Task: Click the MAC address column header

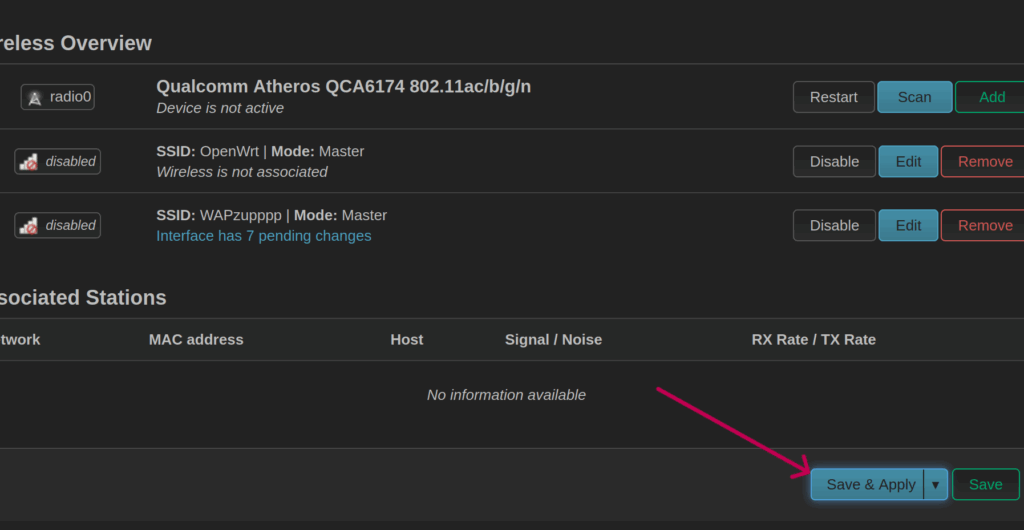Action: pos(196,339)
